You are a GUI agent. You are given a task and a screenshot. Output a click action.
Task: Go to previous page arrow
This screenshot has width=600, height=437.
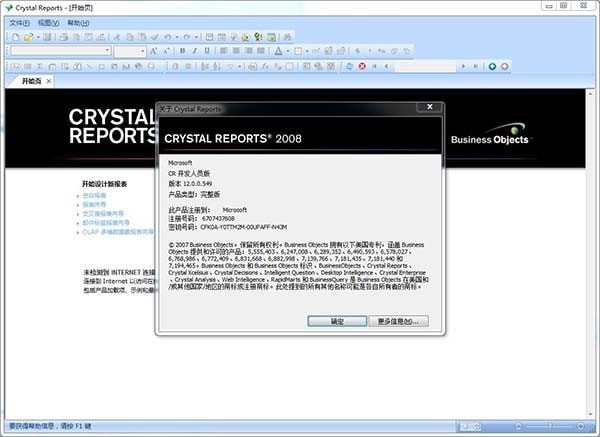[x=386, y=66]
